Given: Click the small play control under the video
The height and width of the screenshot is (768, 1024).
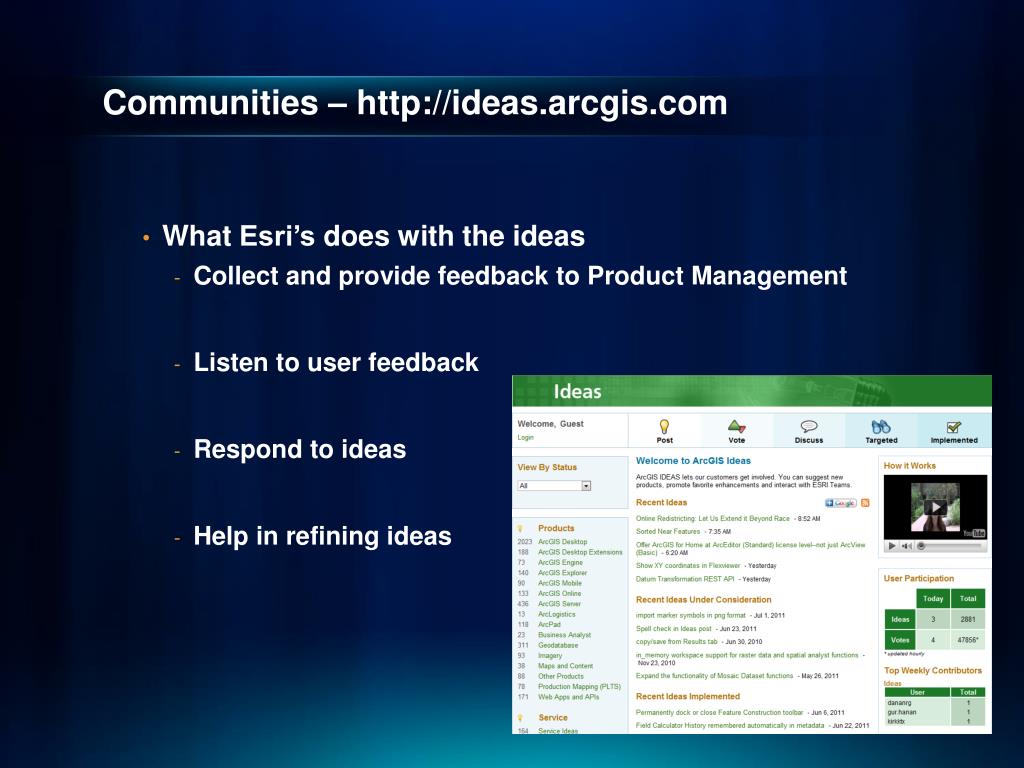Looking at the screenshot, I should coord(891,546).
